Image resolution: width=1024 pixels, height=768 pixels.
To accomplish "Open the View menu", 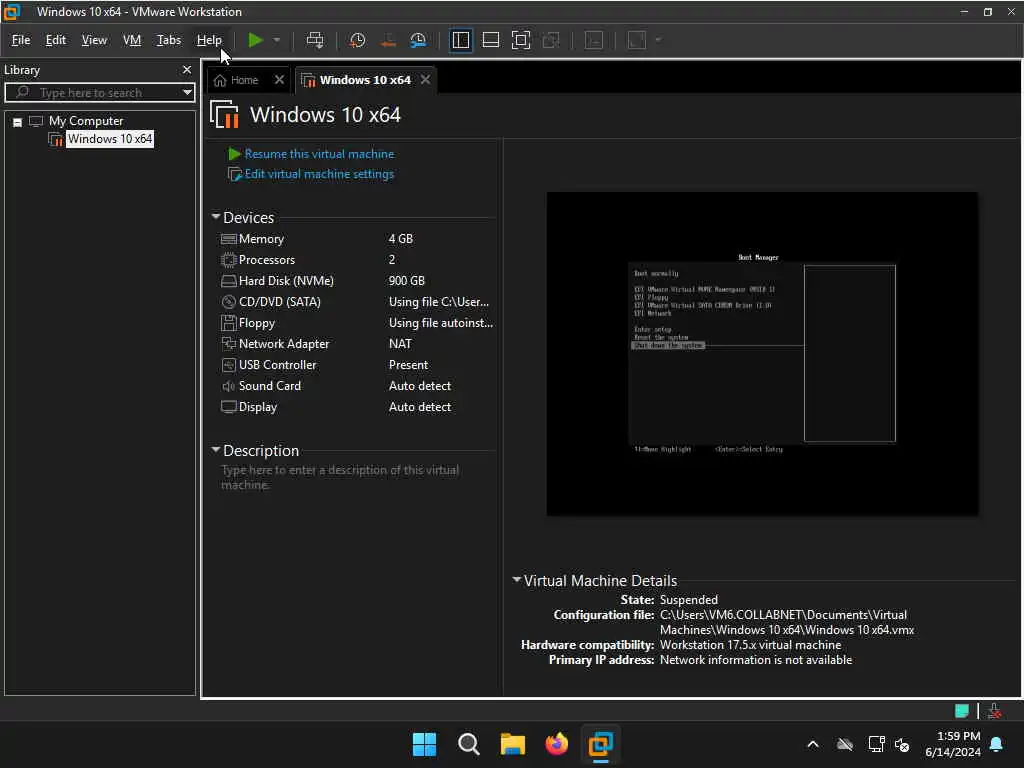I will (x=94, y=40).
